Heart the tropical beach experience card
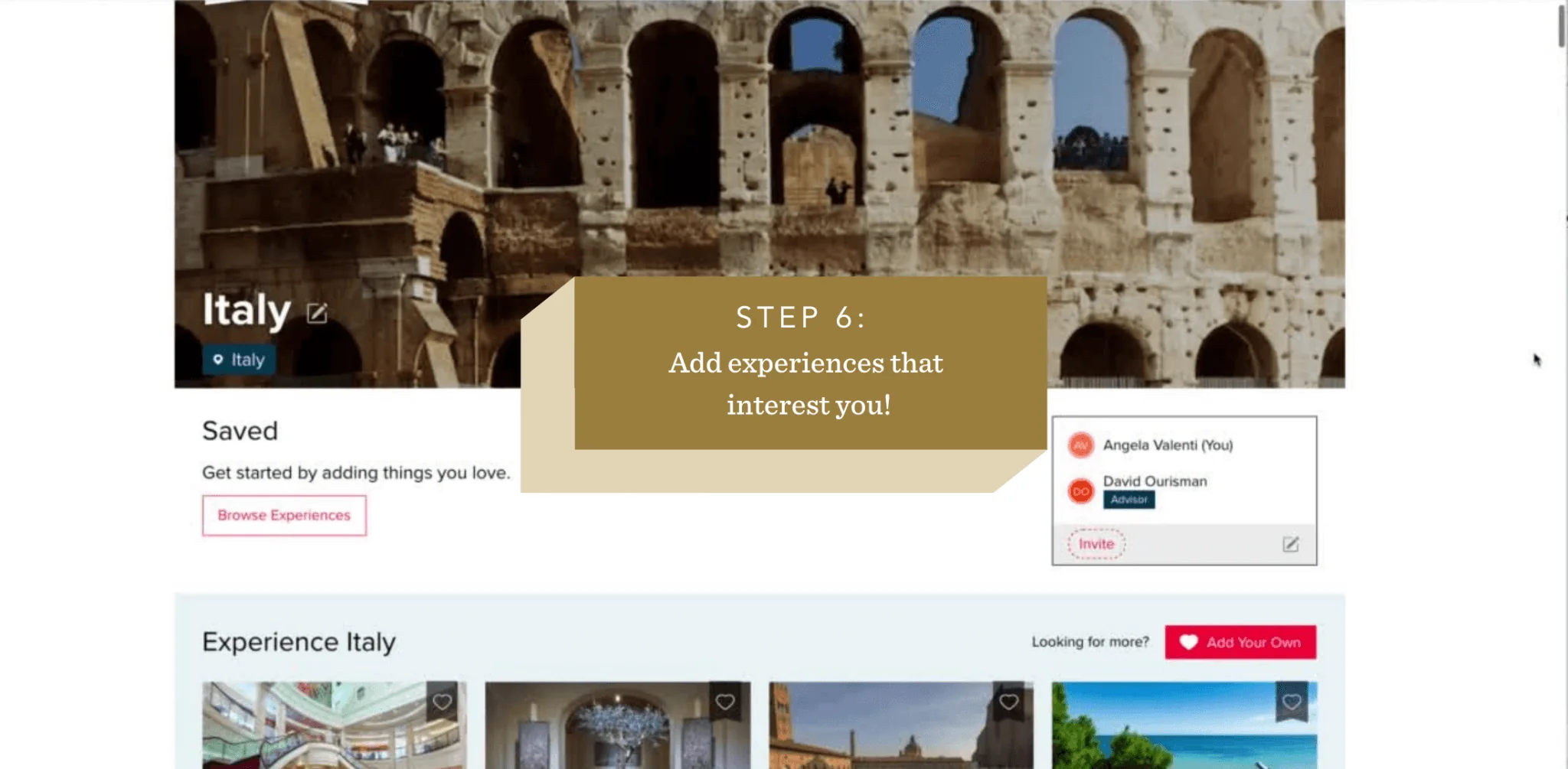1568x769 pixels. point(1292,702)
